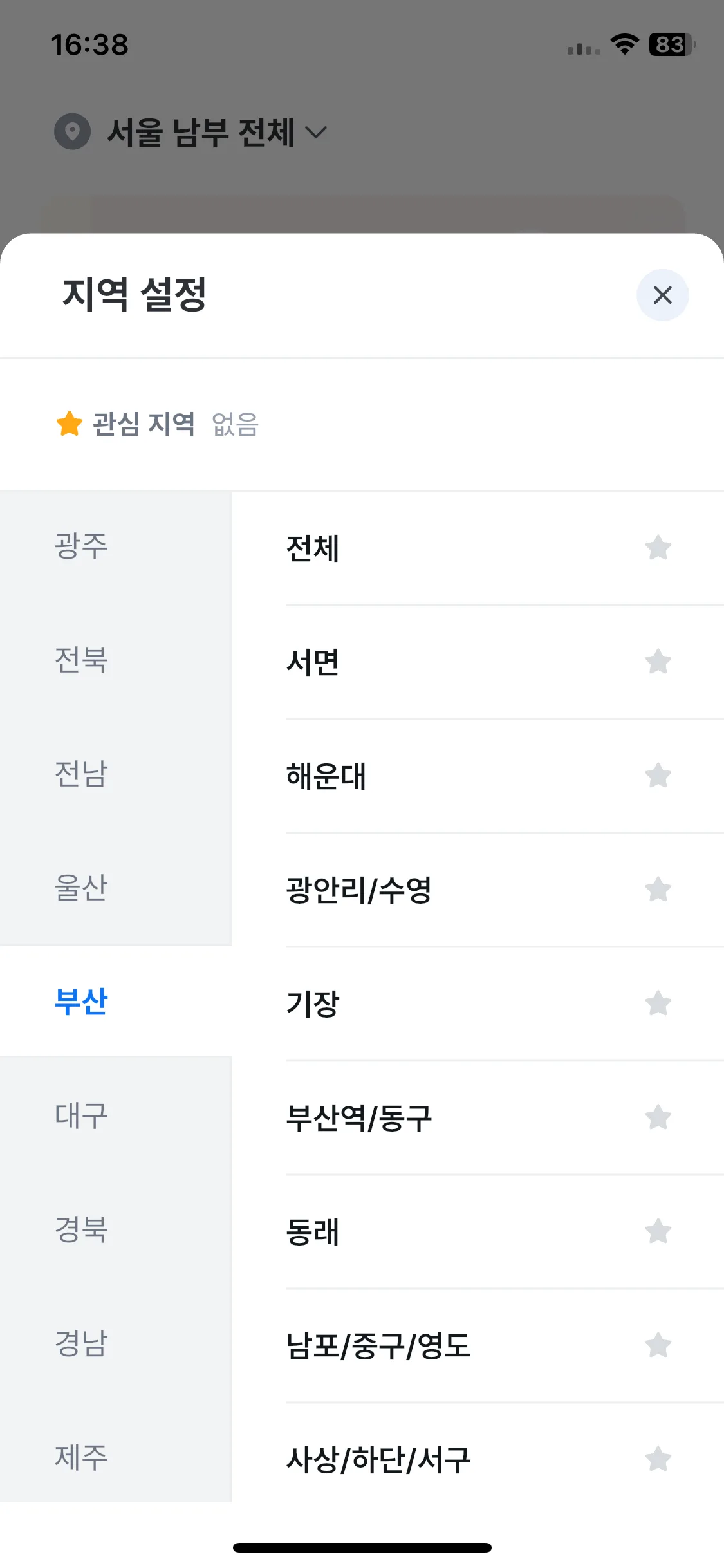Select the 광주 region tab

(x=116, y=547)
